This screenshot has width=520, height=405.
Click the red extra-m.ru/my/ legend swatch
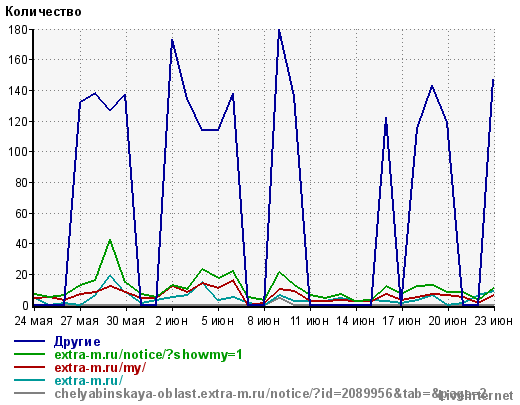pyautogui.click(x=29, y=367)
